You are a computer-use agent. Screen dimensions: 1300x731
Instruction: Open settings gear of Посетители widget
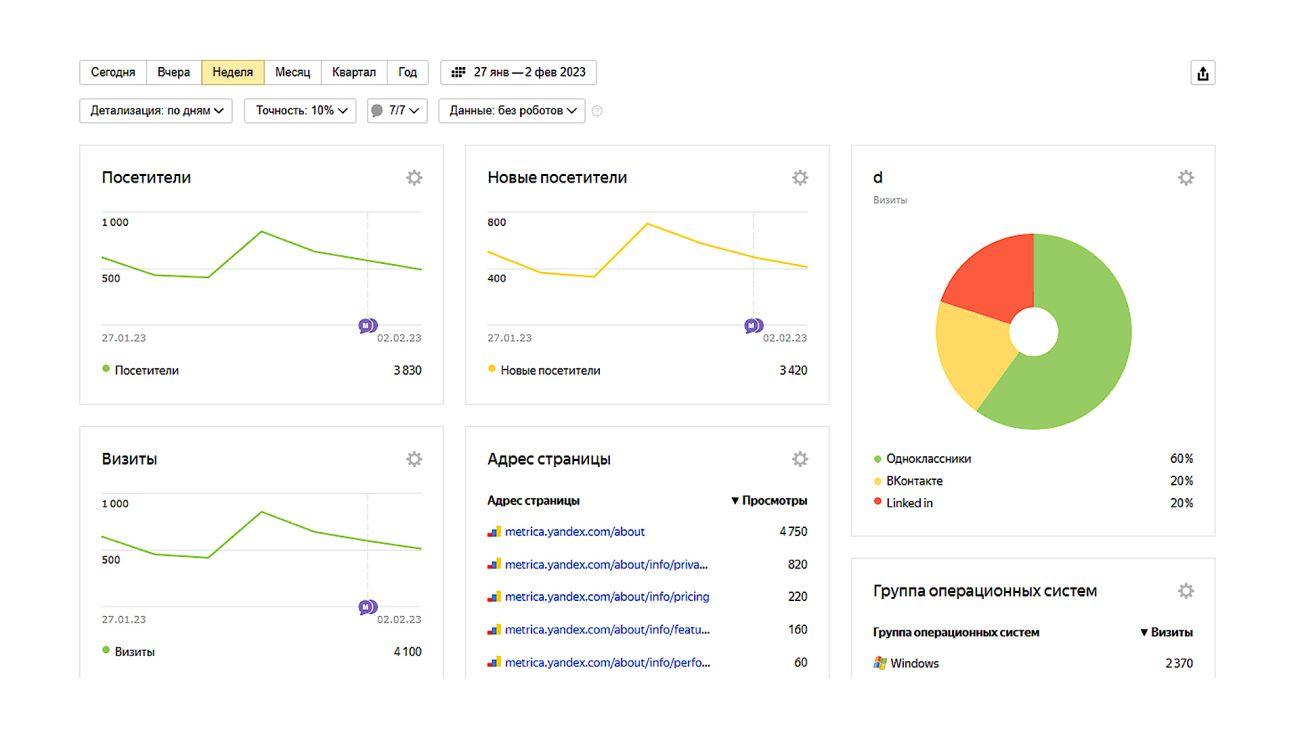(414, 178)
